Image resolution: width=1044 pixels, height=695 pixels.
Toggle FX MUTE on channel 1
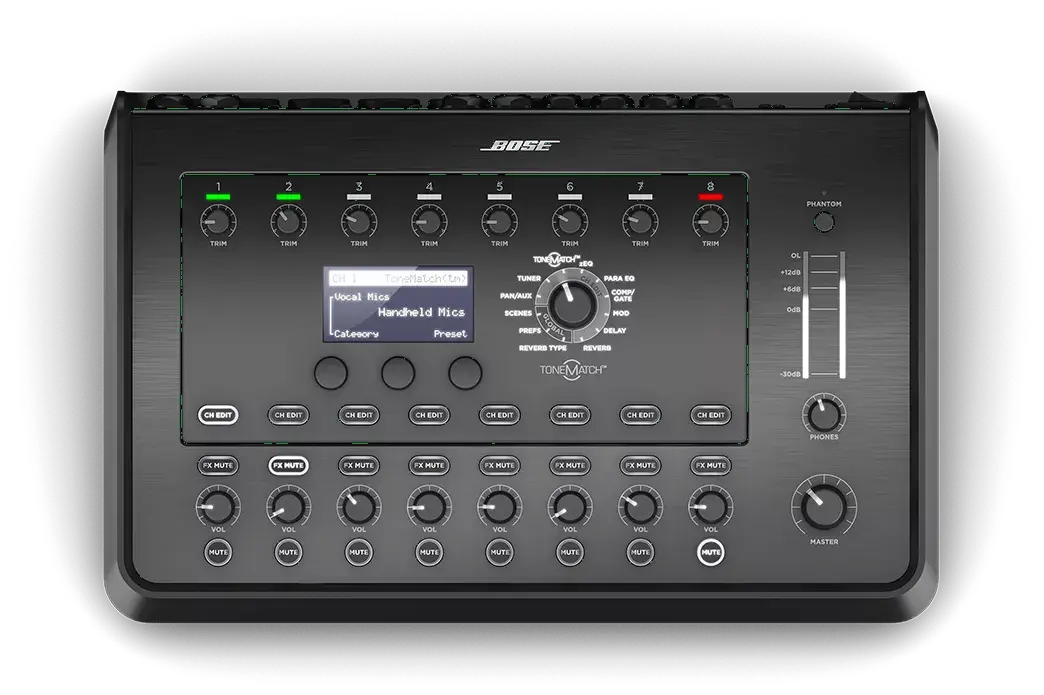click(x=218, y=465)
